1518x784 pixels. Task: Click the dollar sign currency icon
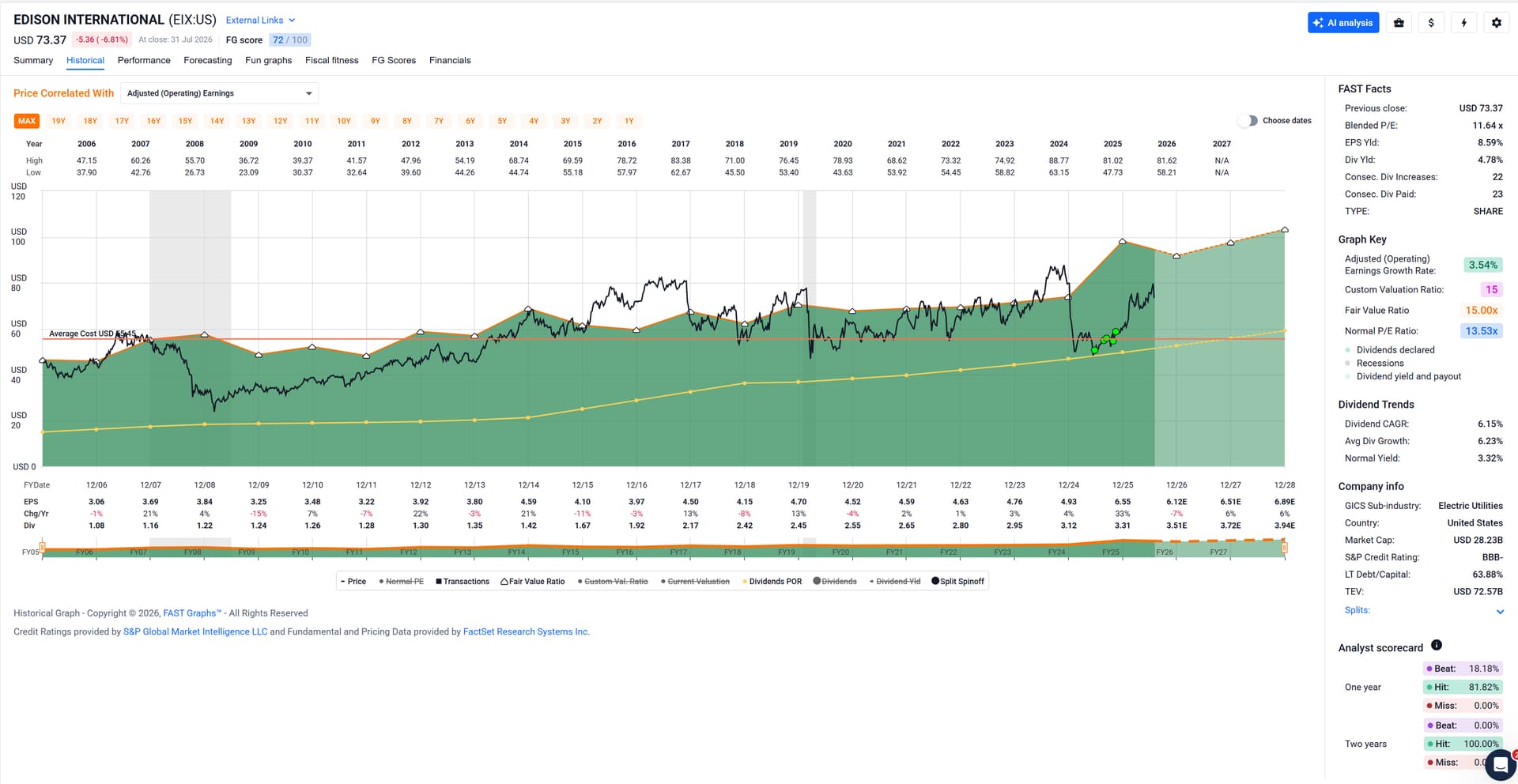1431,23
